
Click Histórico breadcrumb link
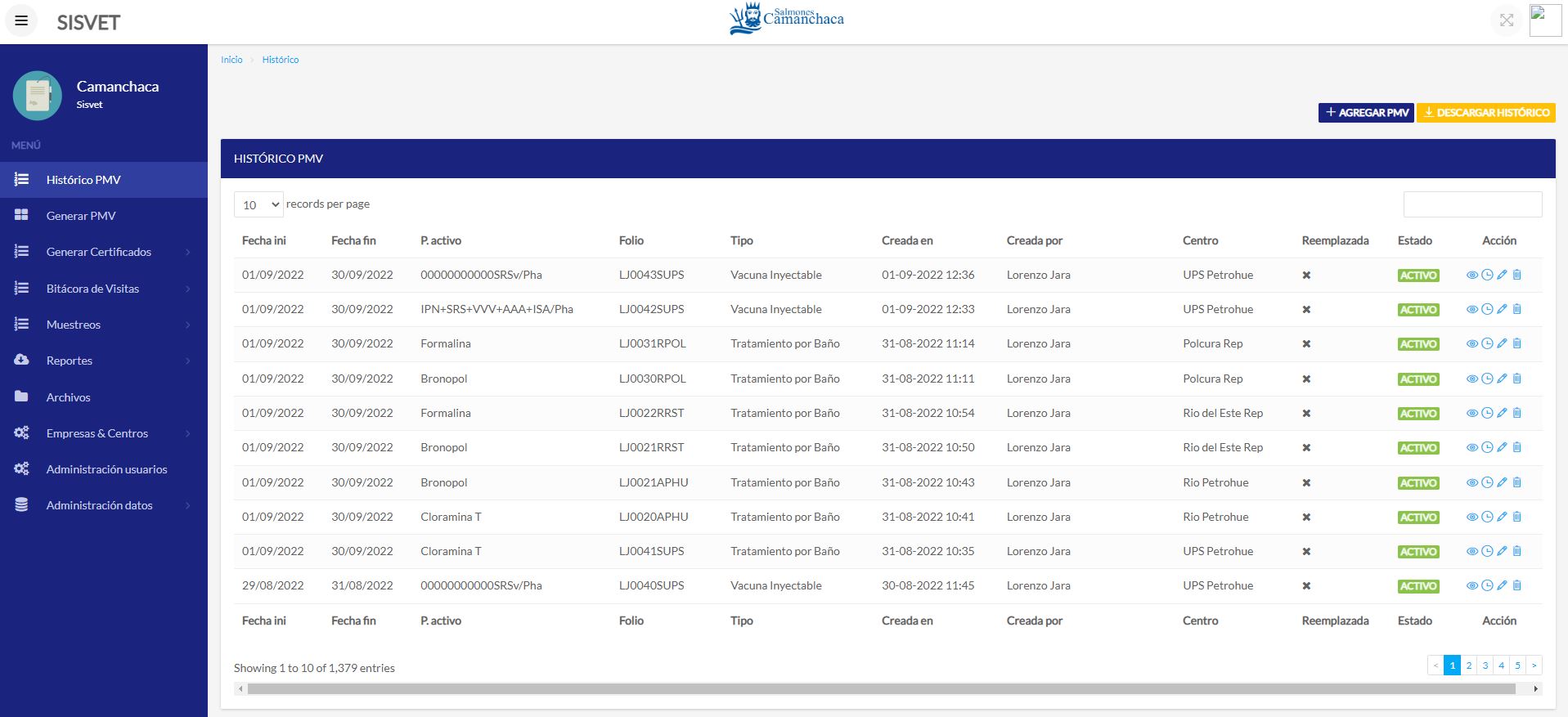pyautogui.click(x=281, y=60)
